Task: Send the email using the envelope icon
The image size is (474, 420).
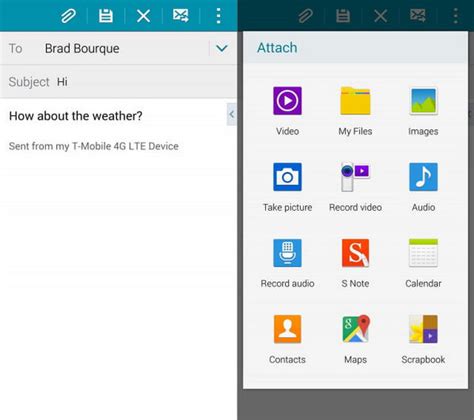Action: point(180,16)
